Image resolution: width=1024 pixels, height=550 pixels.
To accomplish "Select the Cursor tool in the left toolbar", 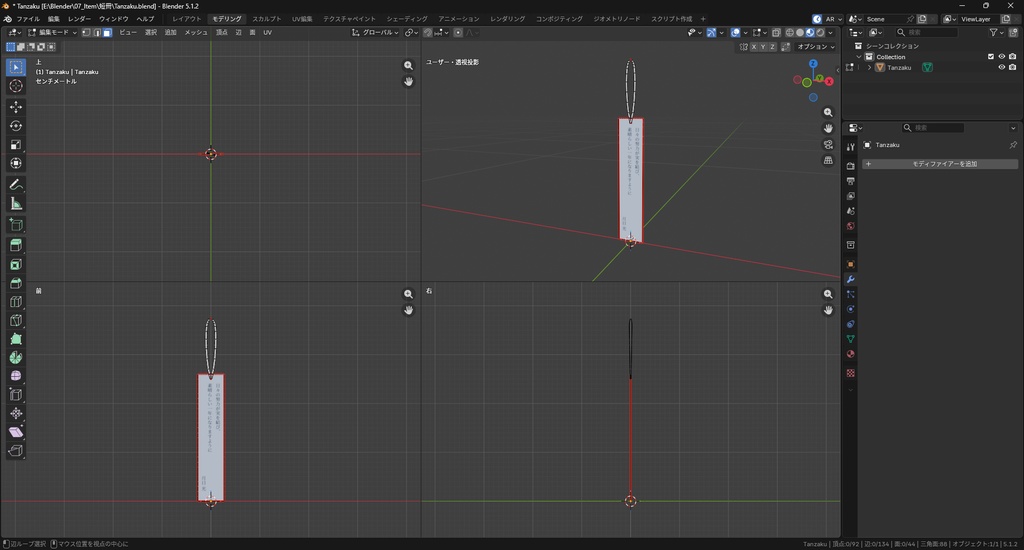I will point(16,86).
